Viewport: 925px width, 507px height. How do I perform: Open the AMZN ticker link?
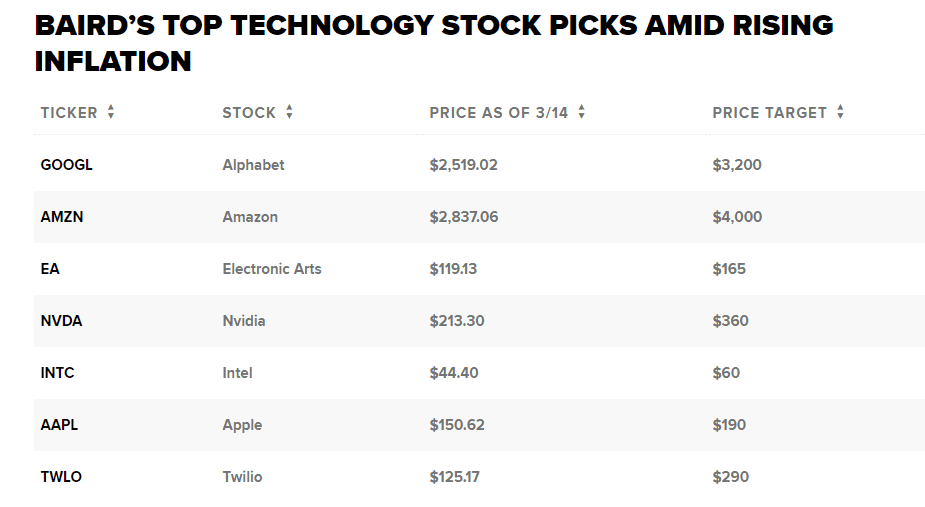click(62, 217)
